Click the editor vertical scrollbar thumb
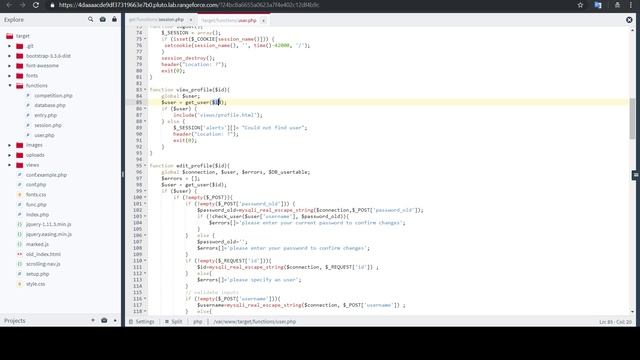Image resolution: width=640 pixels, height=360 pixels. (632, 118)
